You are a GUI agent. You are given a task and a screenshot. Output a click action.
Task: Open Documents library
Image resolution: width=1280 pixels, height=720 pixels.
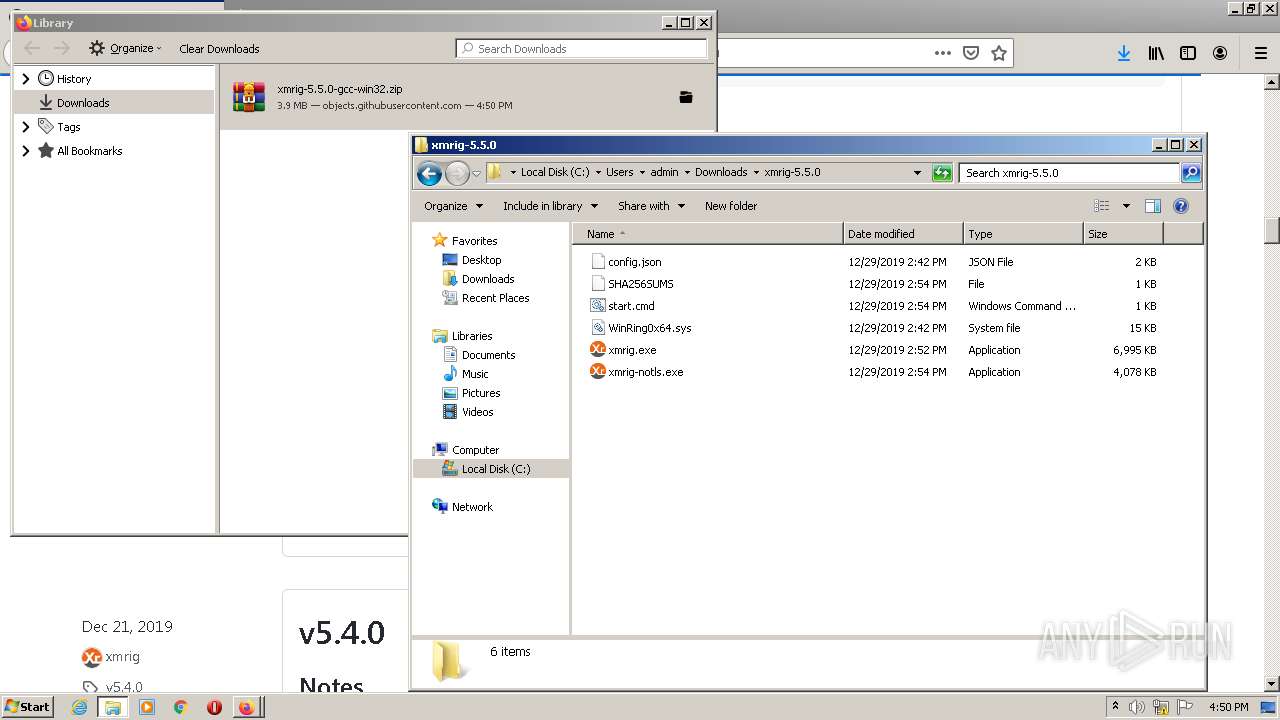pos(488,355)
